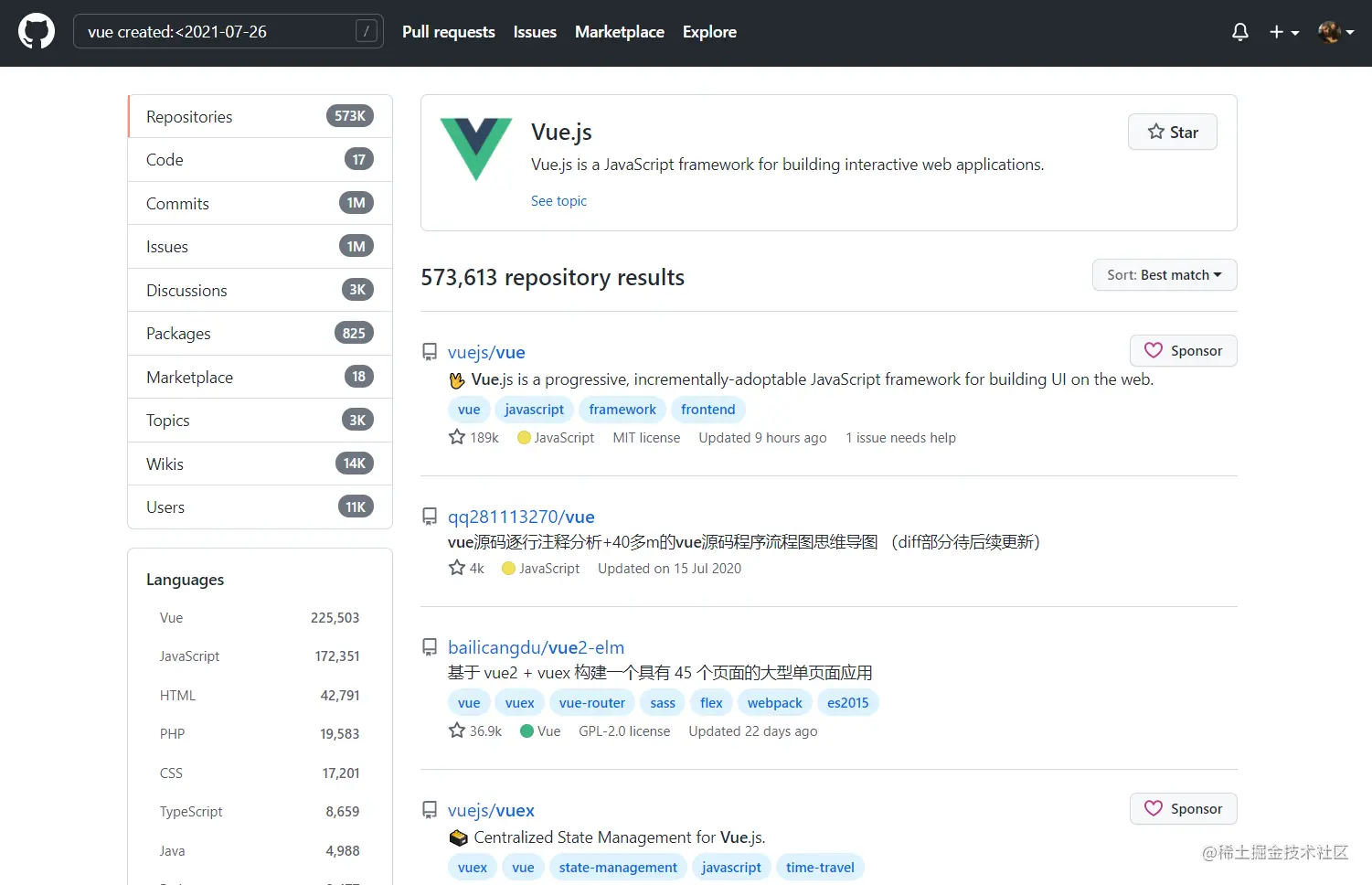Click the repo icon beside bailicangdu/vue2-elm
Viewport: 1372px width, 885px height.
click(x=430, y=647)
